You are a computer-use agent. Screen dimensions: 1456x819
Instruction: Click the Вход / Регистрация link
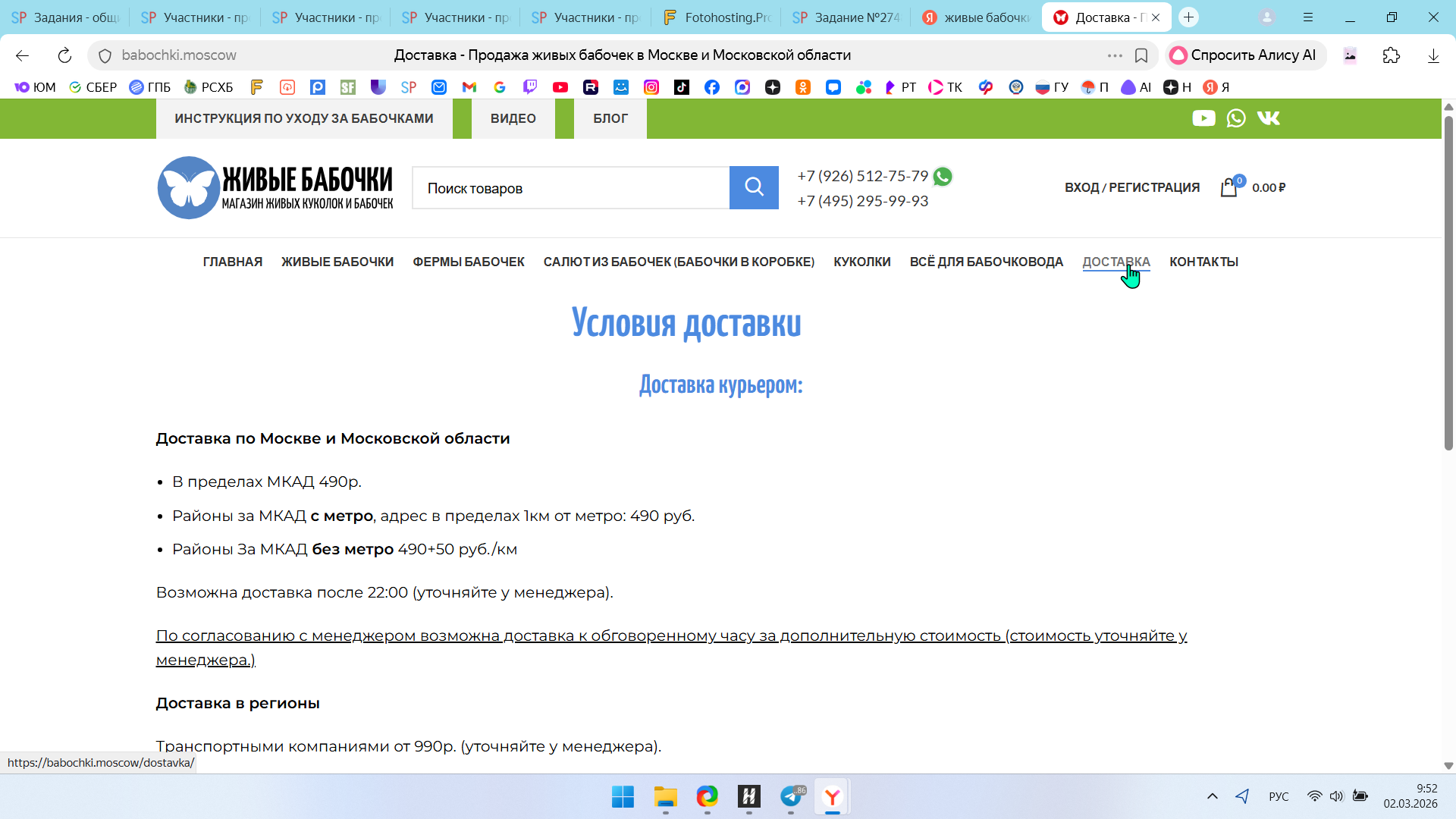click(1131, 187)
